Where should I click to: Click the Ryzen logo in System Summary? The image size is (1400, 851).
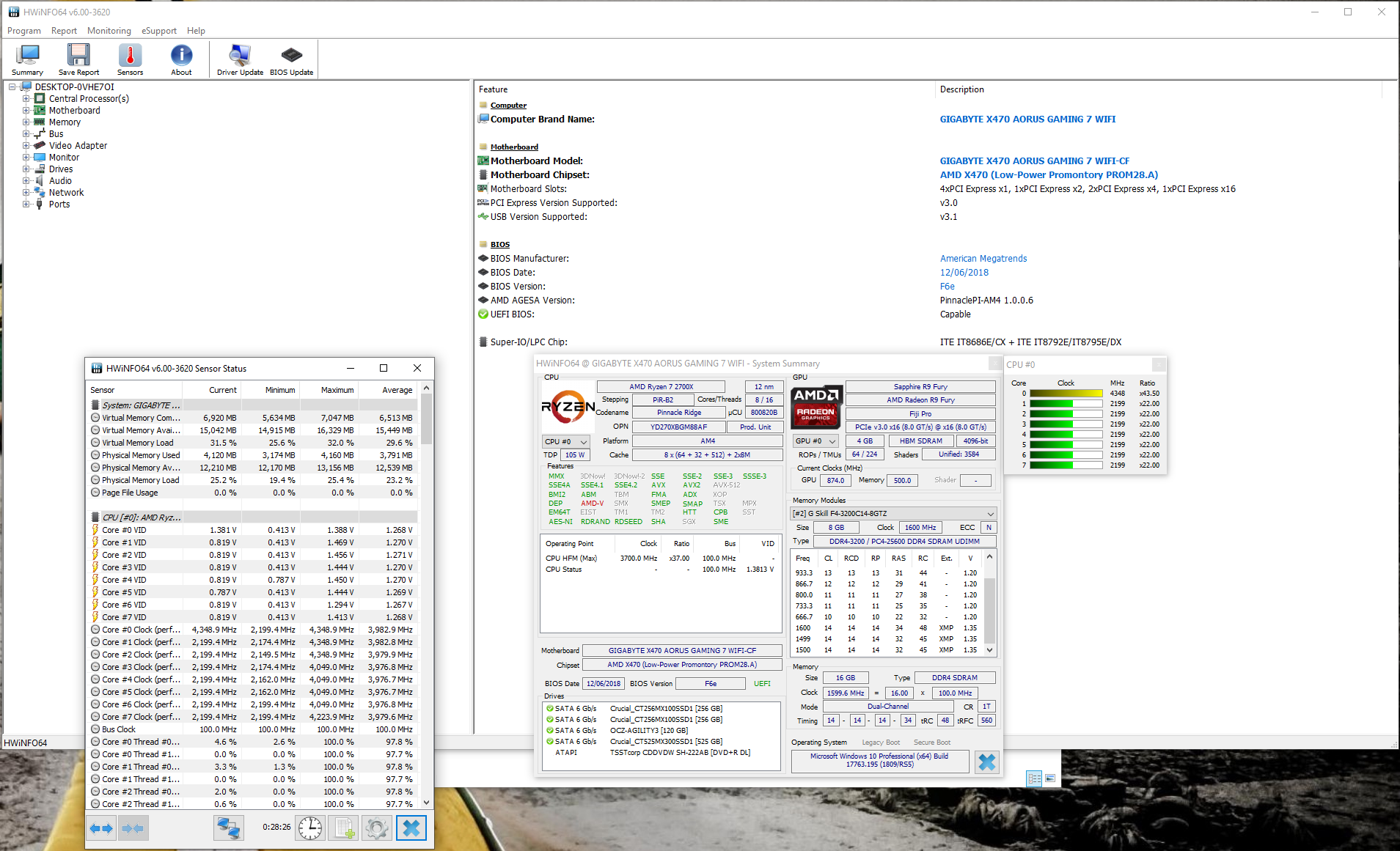(x=568, y=406)
